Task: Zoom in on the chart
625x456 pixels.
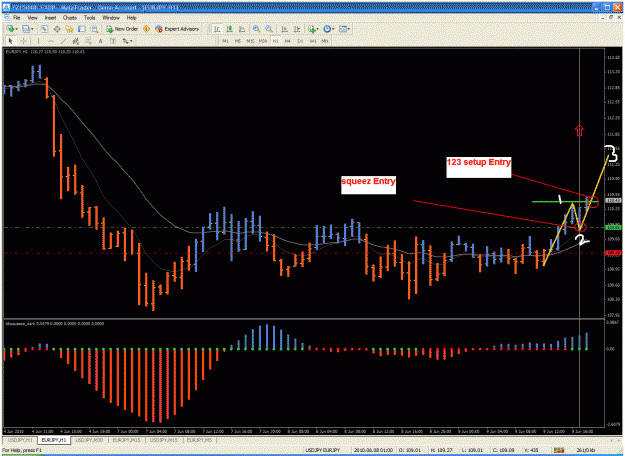Action: pos(256,29)
